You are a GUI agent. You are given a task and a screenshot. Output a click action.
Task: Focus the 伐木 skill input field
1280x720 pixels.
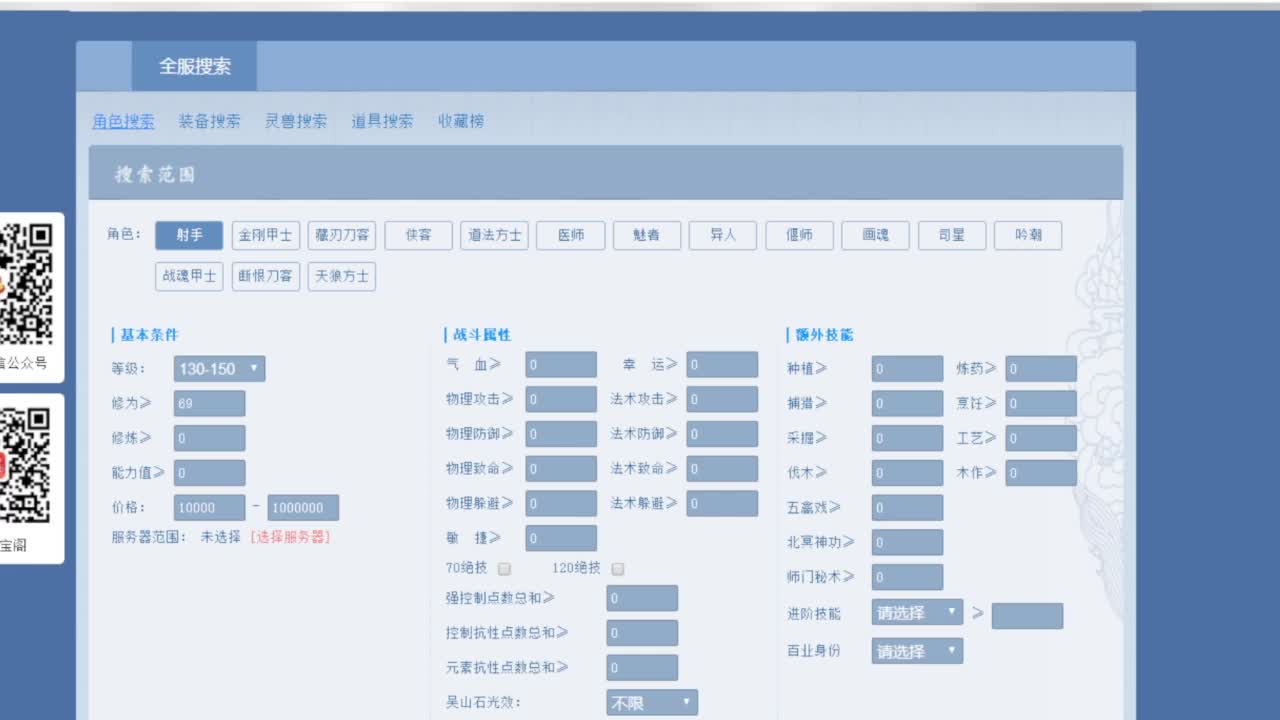pyautogui.click(x=907, y=473)
